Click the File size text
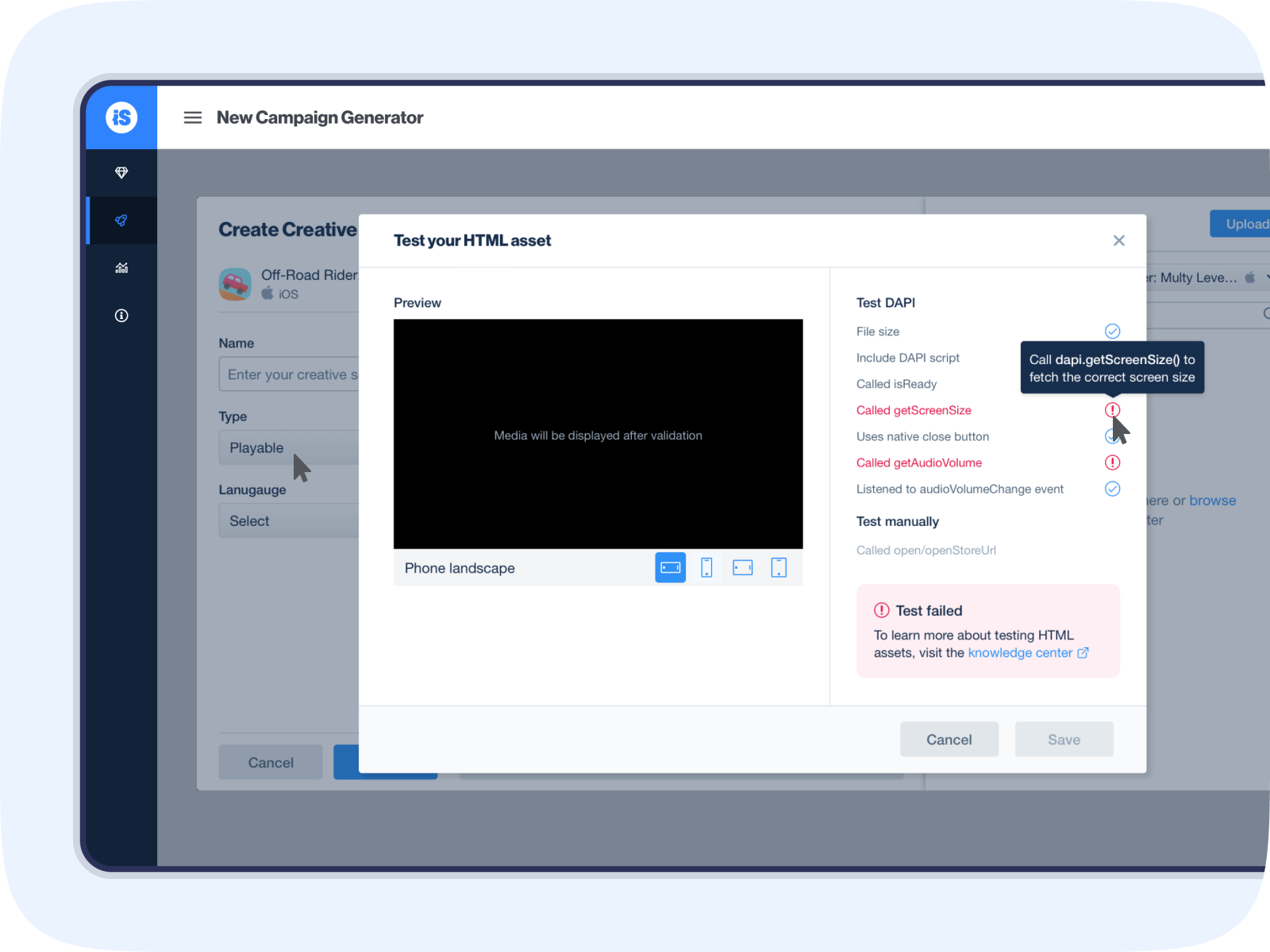This screenshot has height=952, width=1270. tap(878, 332)
